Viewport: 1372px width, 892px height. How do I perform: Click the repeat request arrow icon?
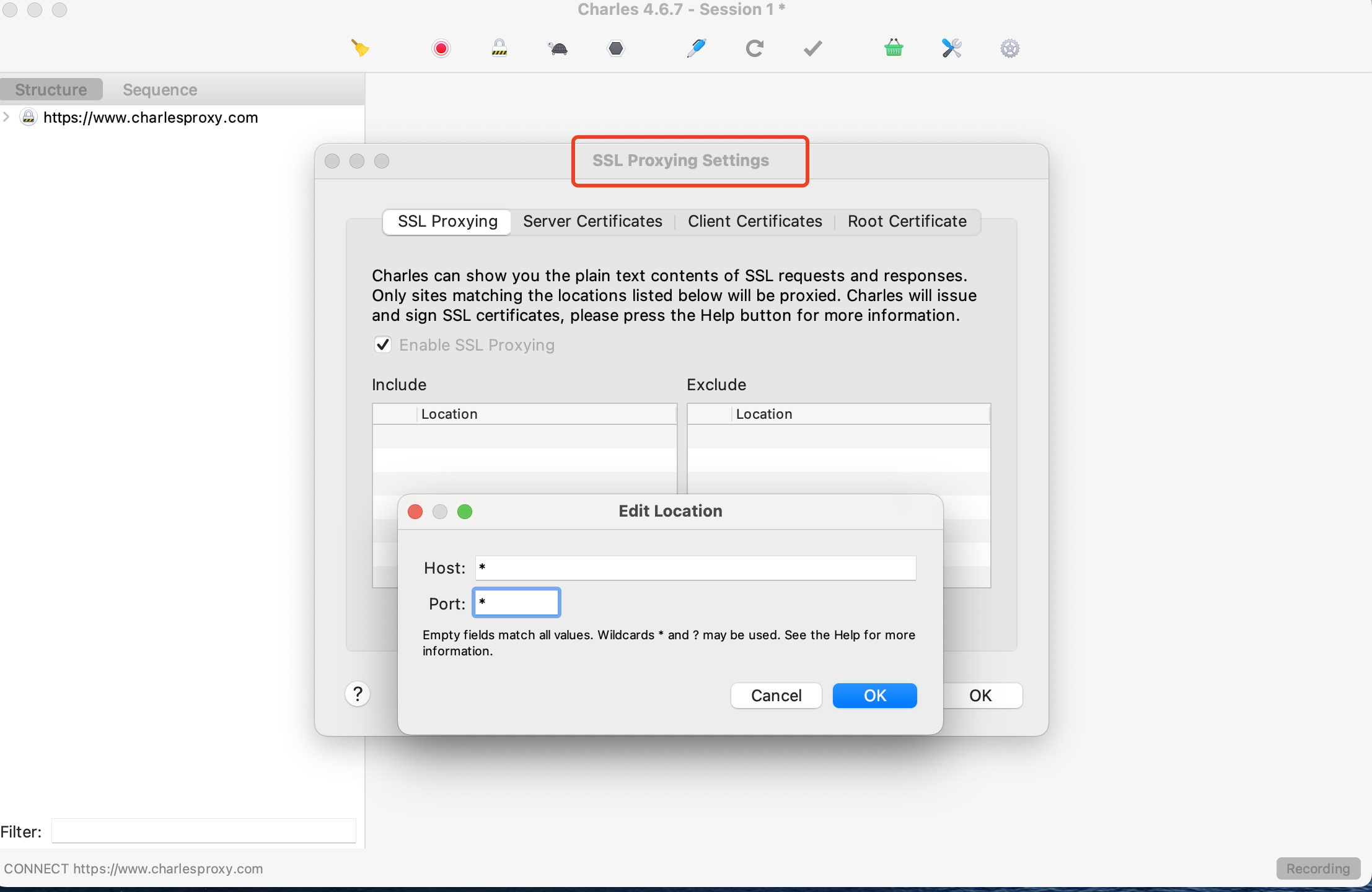point(754,48)
